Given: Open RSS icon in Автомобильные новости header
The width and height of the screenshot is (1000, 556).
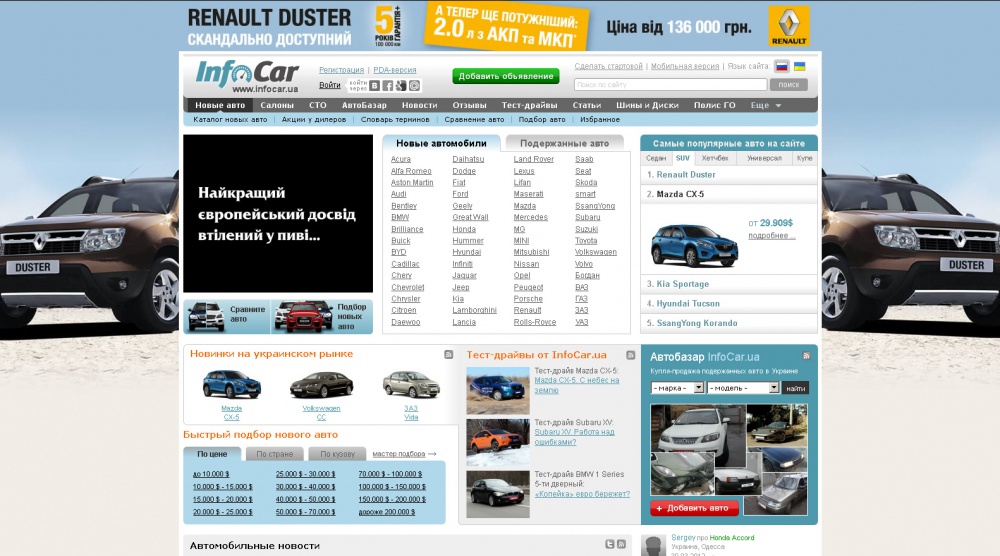Looking at the screenshot, I should point(621,544).
